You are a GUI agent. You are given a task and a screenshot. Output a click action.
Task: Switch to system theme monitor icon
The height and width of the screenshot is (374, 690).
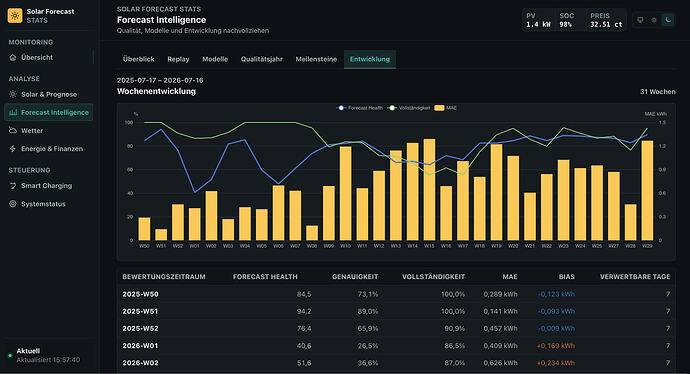(640, 20)
